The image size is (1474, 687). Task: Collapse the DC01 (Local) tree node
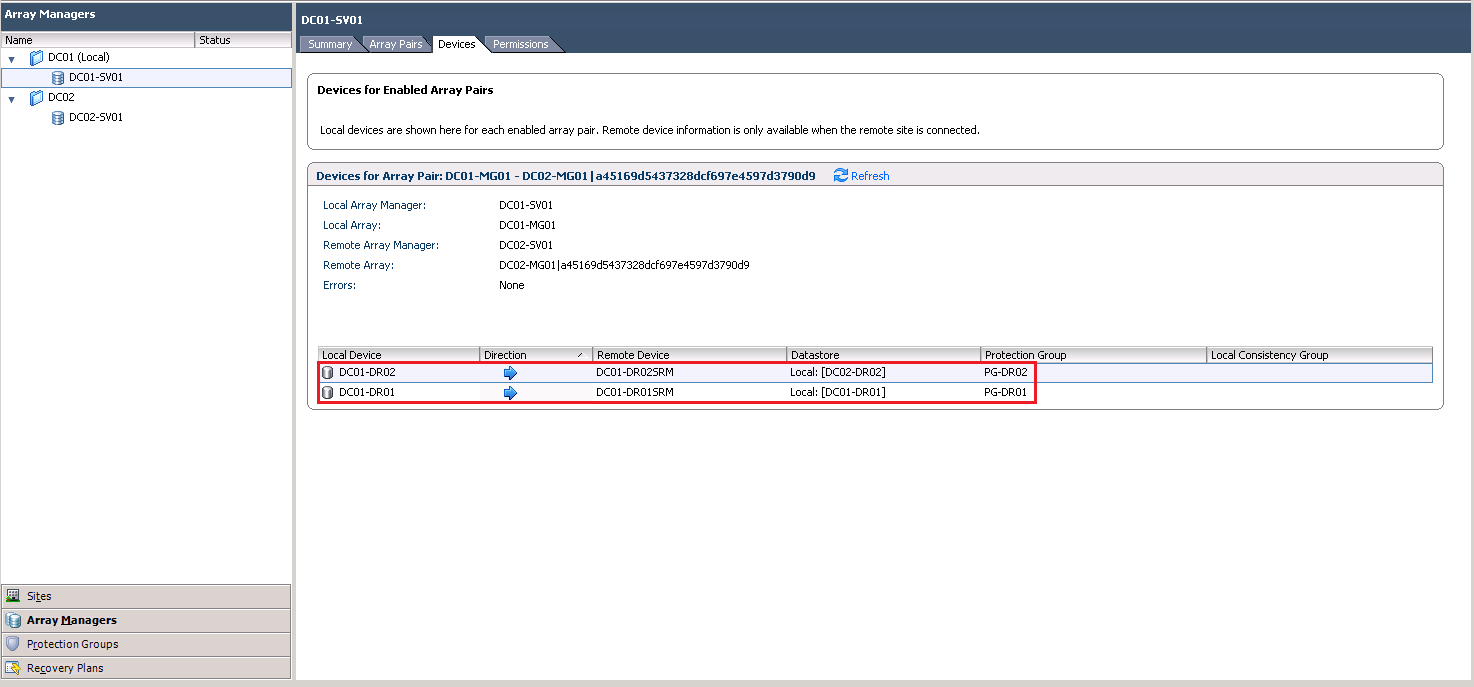tap(12, 58)
